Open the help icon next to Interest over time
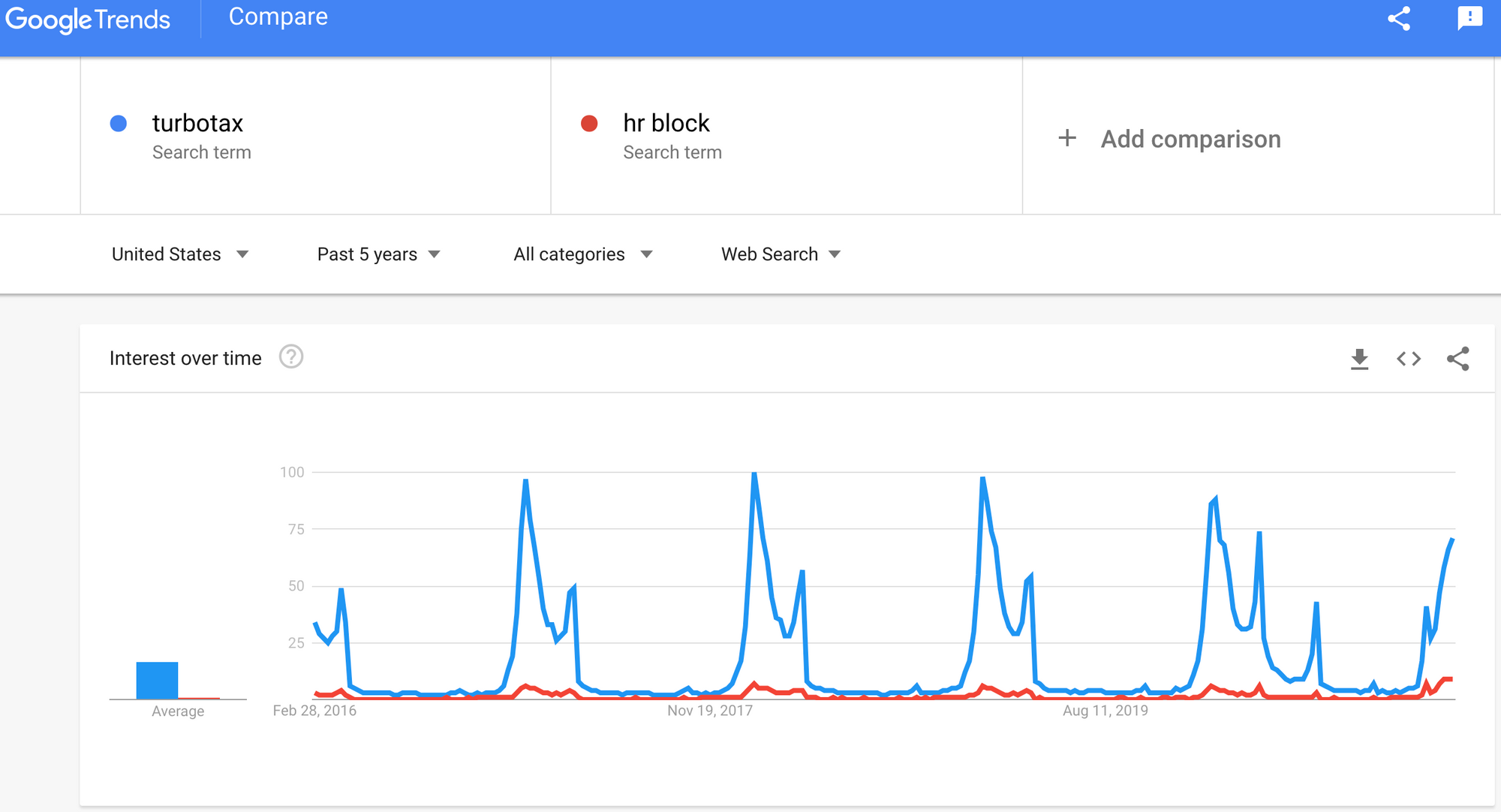 coord(291,357)
